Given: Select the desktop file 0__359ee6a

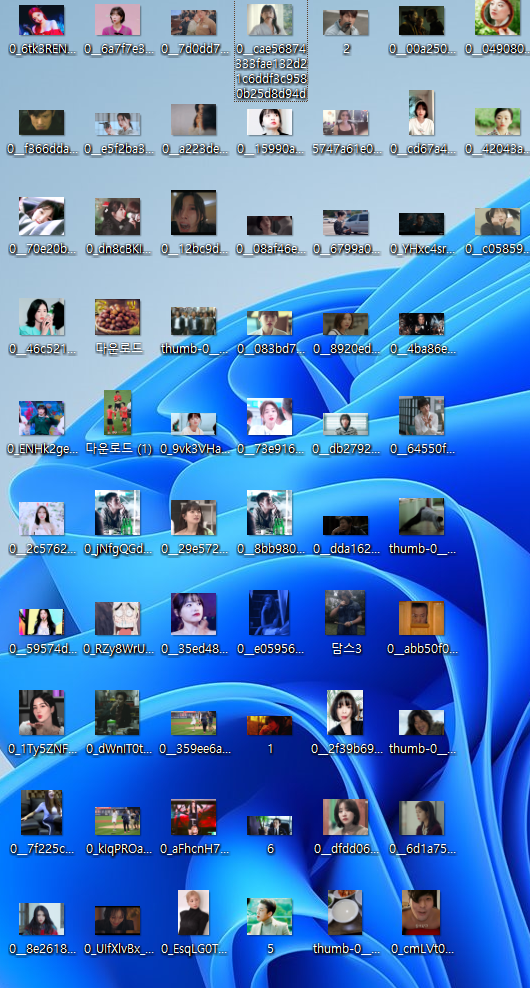Looking at the screenshot, I should (193, 723).
